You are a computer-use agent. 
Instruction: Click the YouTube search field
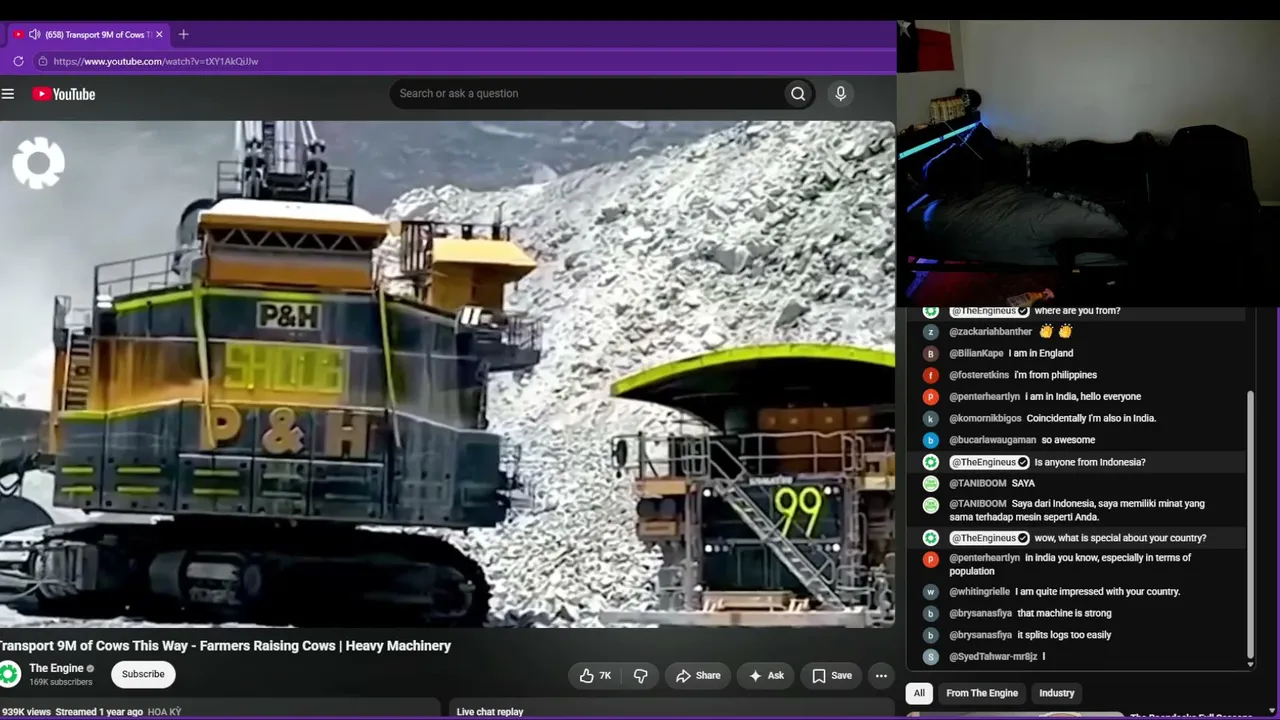pyautogui.click(x=588, y=94)
